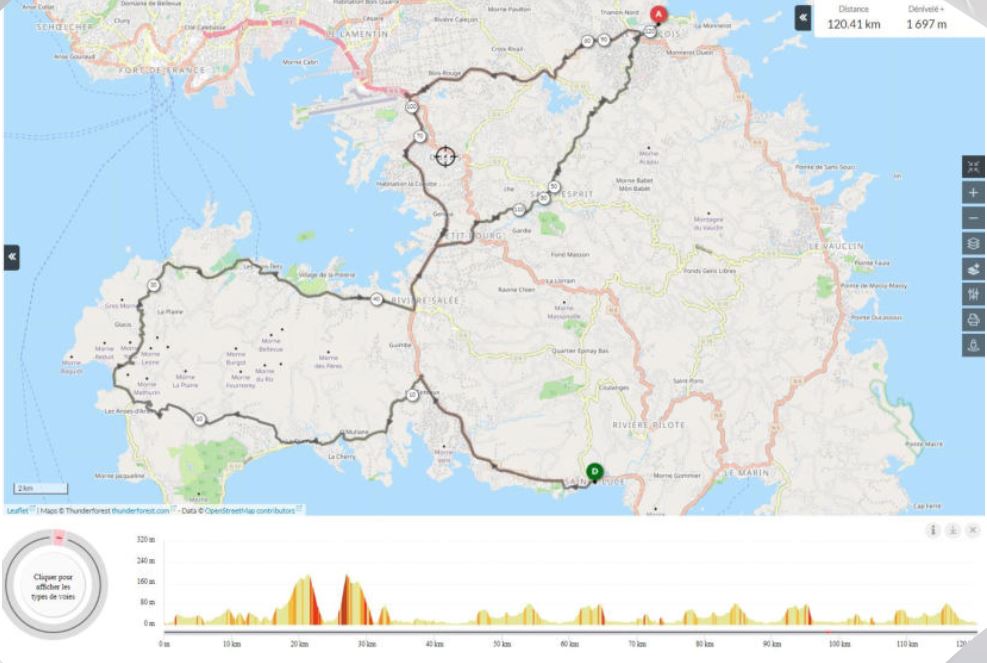Click the print map icon
Viewport: 987px width, 663px height.
[973, 320]
